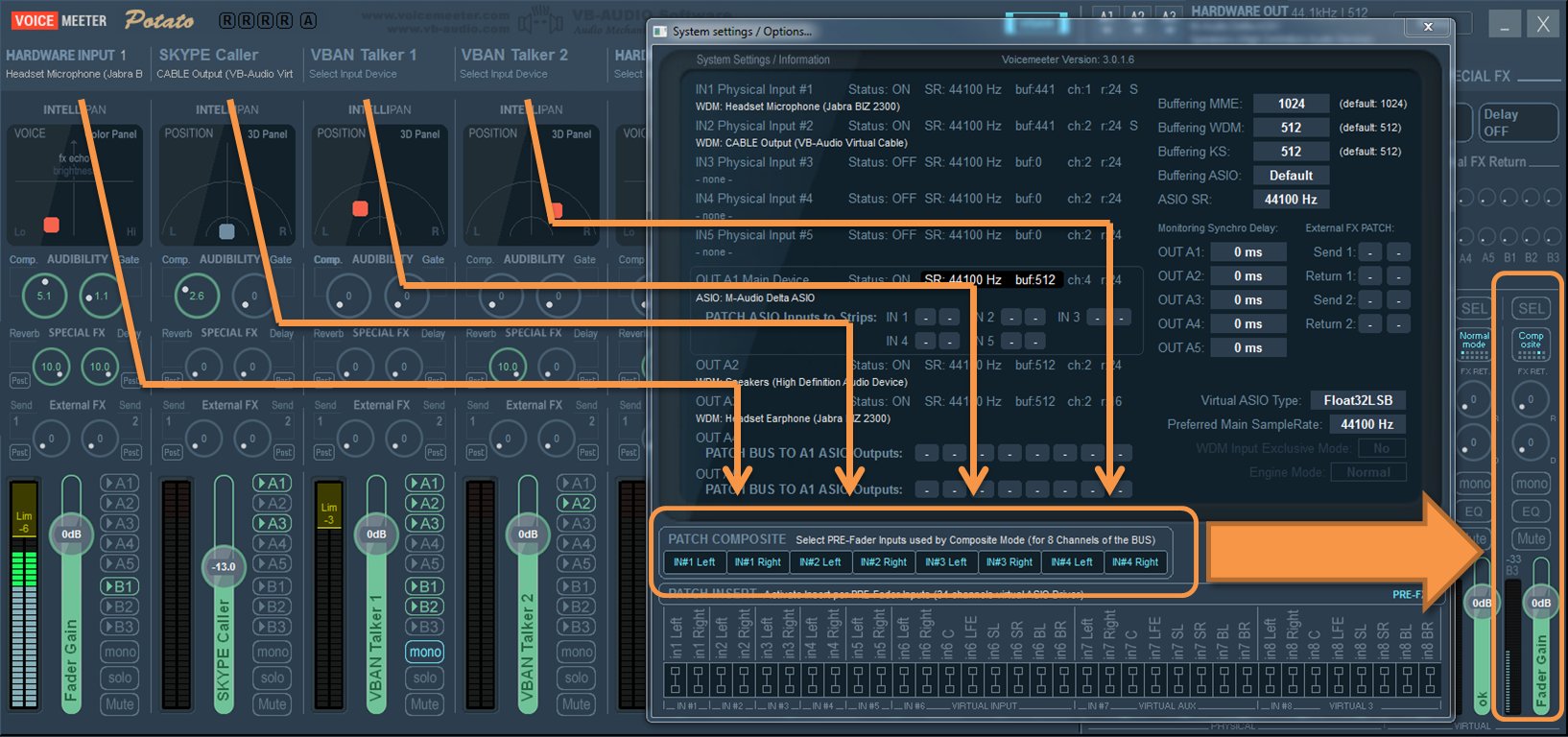The width and height of the screenshot is (1568, 737).
Task: Click the Color Panel pad on Hardware Input 1
Action: pyautogui.click(x=75, y=185)
